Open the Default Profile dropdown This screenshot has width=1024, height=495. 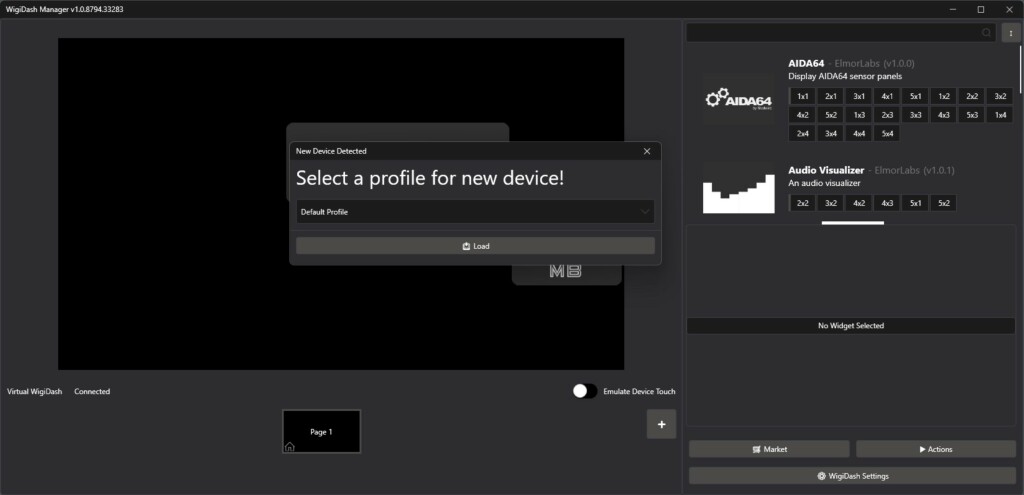(475, 212)
